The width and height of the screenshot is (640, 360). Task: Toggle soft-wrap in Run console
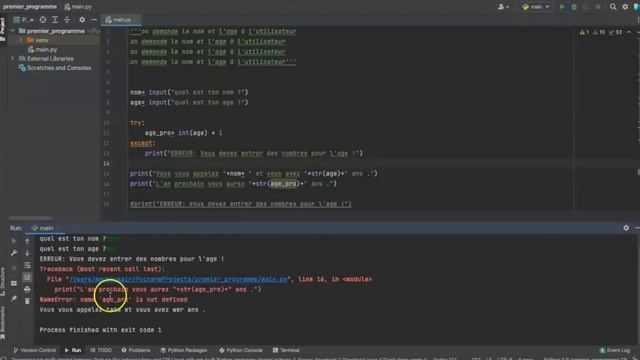(27, 266)
